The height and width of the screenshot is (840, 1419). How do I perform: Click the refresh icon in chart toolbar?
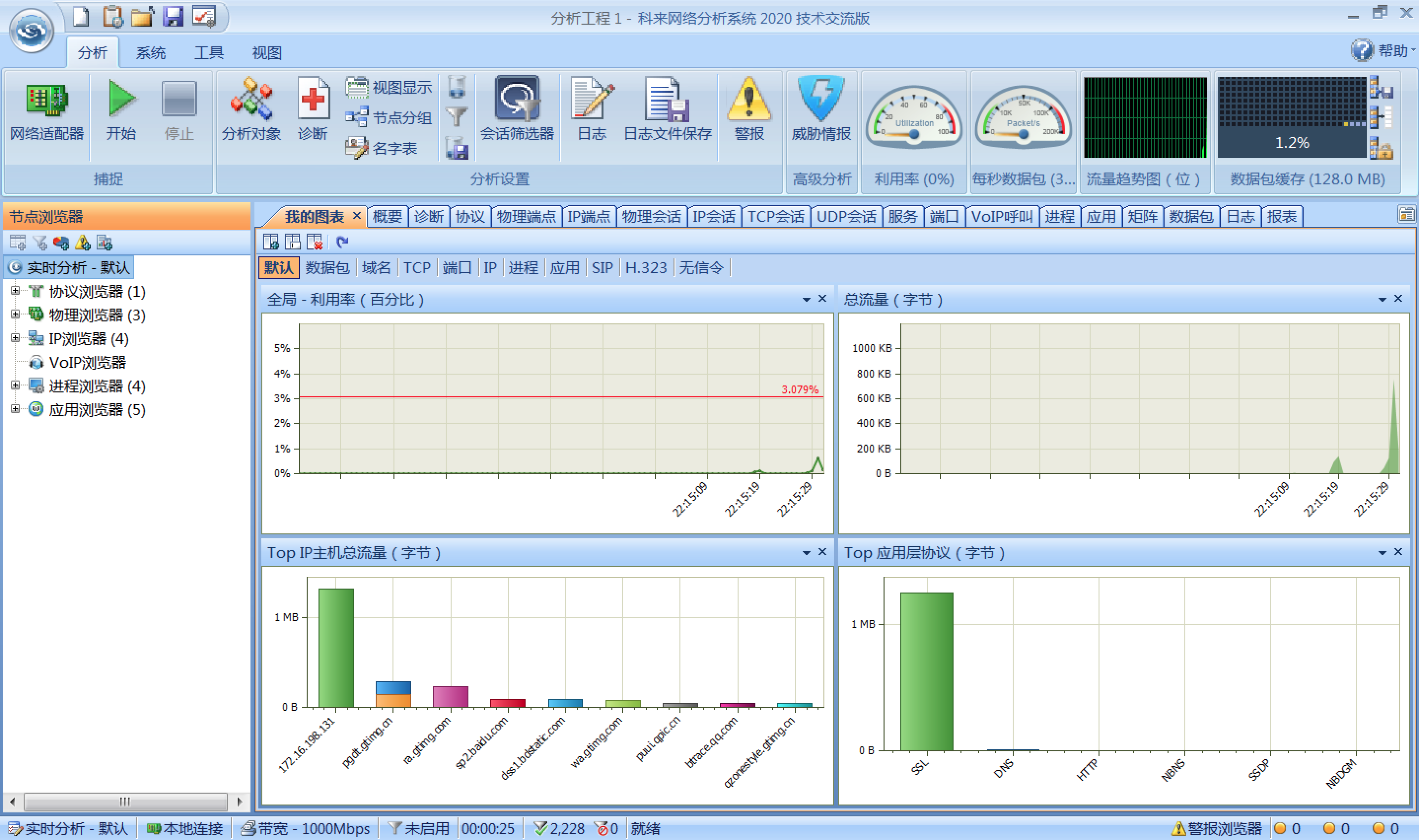coord(342,242)
